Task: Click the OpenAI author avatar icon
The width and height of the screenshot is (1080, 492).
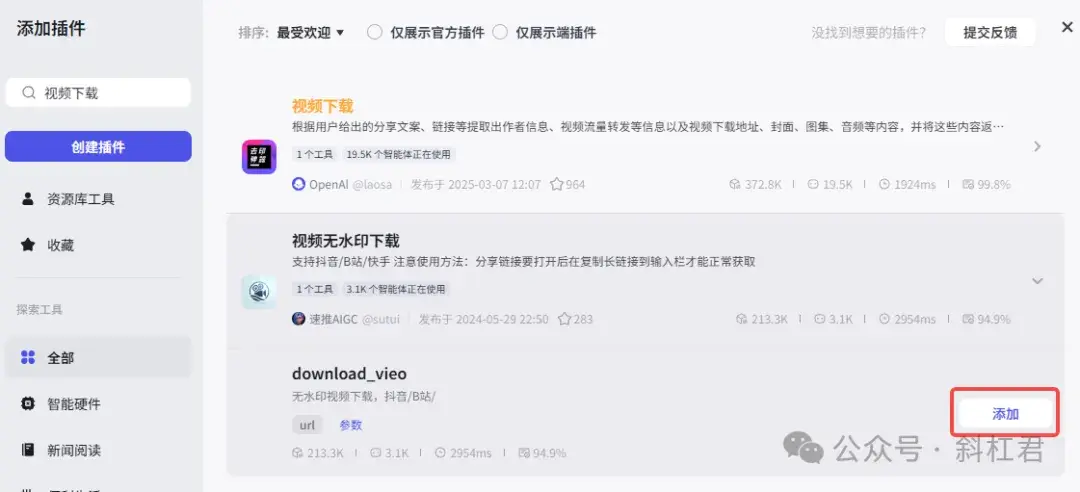Action: (298, 185)
